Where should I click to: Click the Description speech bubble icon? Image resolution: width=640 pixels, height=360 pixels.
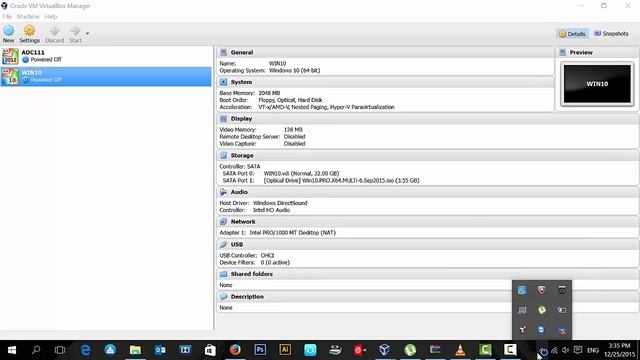tap(223, 297)
